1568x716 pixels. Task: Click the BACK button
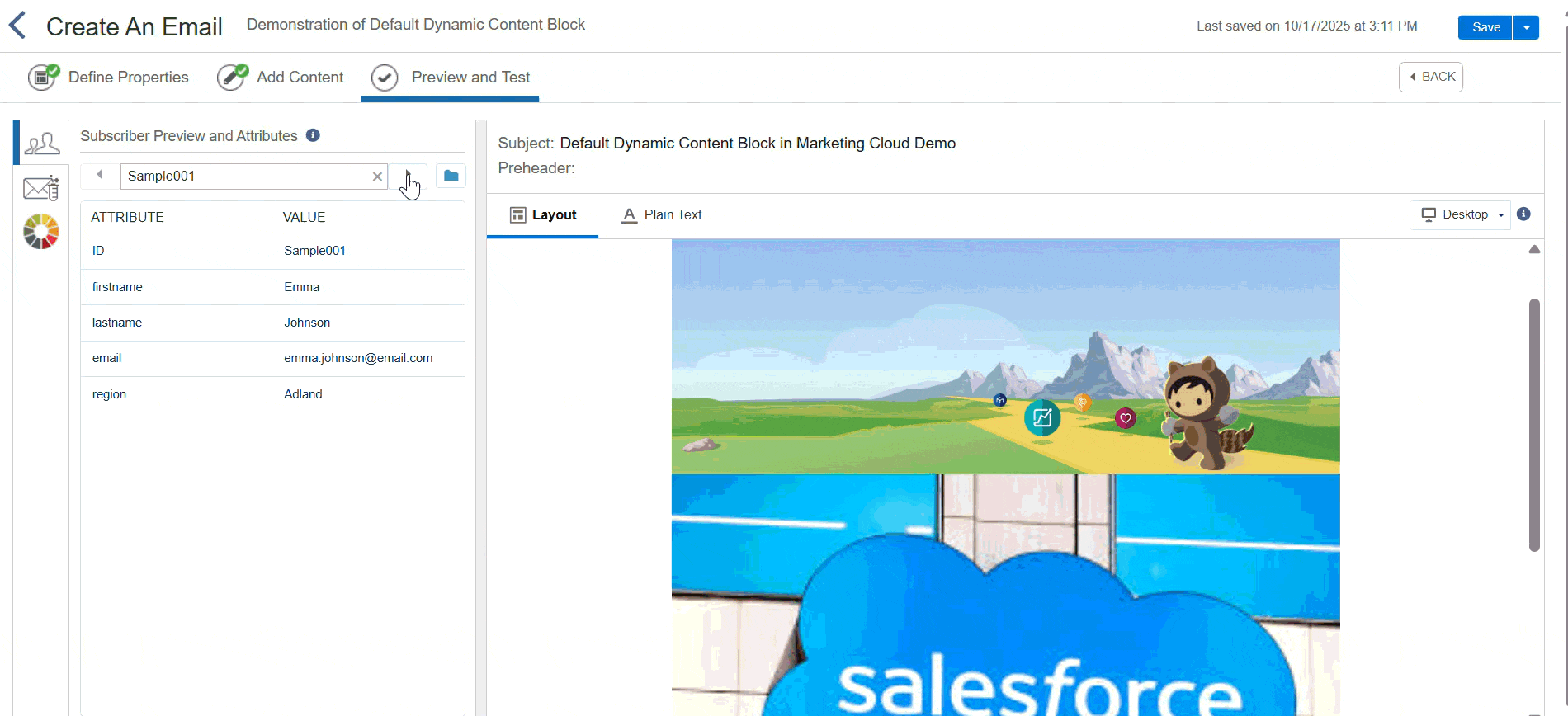pyautogui.click(x=1431, y=77)
